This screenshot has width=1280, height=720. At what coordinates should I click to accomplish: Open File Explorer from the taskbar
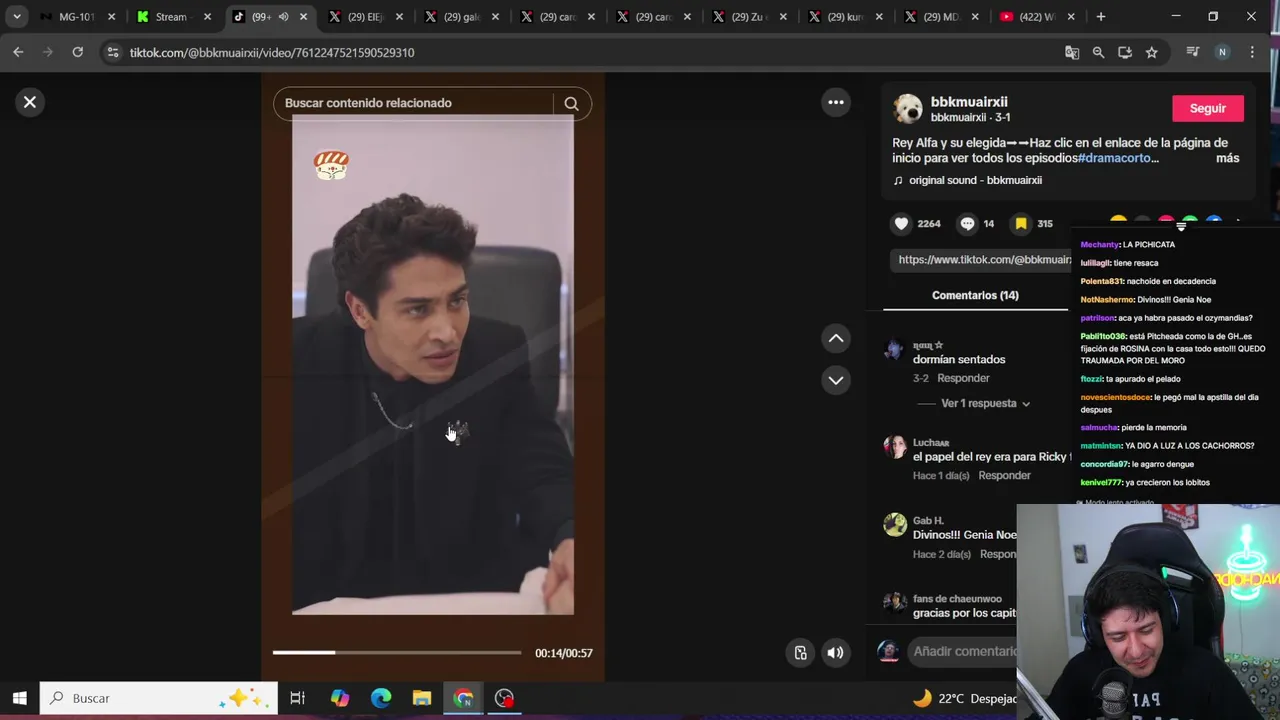coord(422,698)
